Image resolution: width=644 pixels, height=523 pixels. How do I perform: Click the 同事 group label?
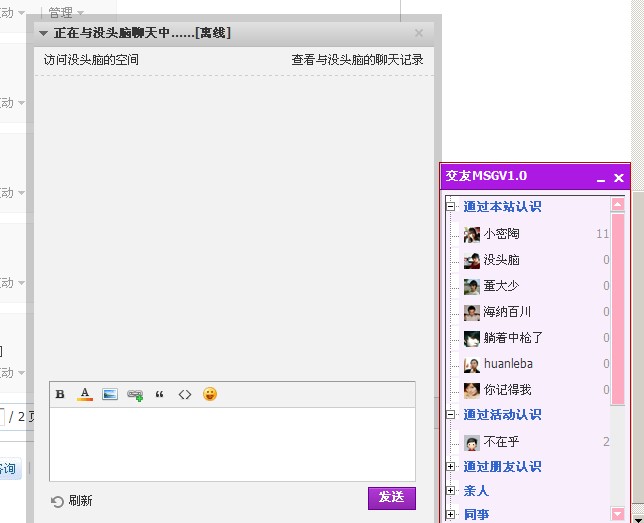coord(476,514)
